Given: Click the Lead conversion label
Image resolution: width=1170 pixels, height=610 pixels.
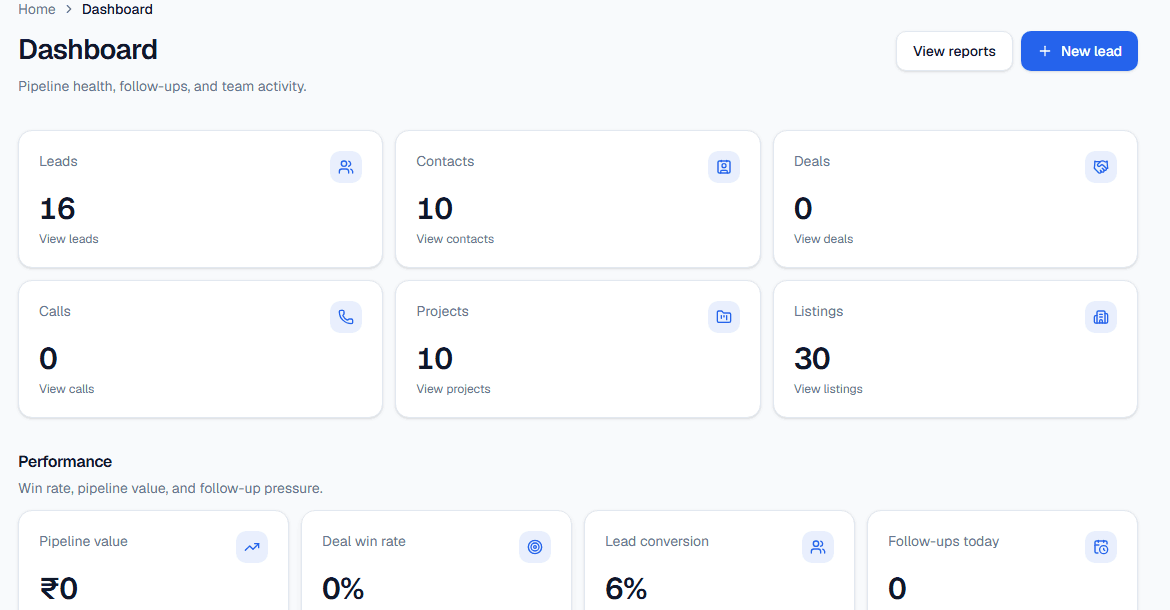Looking at the screenshot, I should [x=657, y=541].
